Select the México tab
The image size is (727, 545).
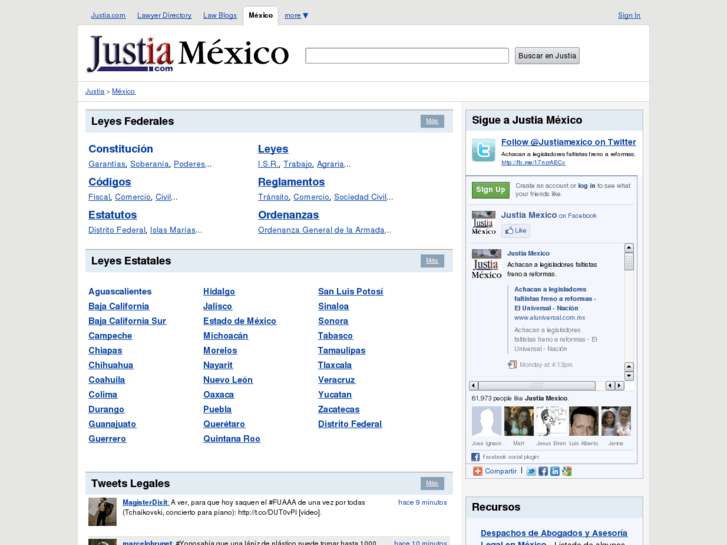tap(261, 15)
